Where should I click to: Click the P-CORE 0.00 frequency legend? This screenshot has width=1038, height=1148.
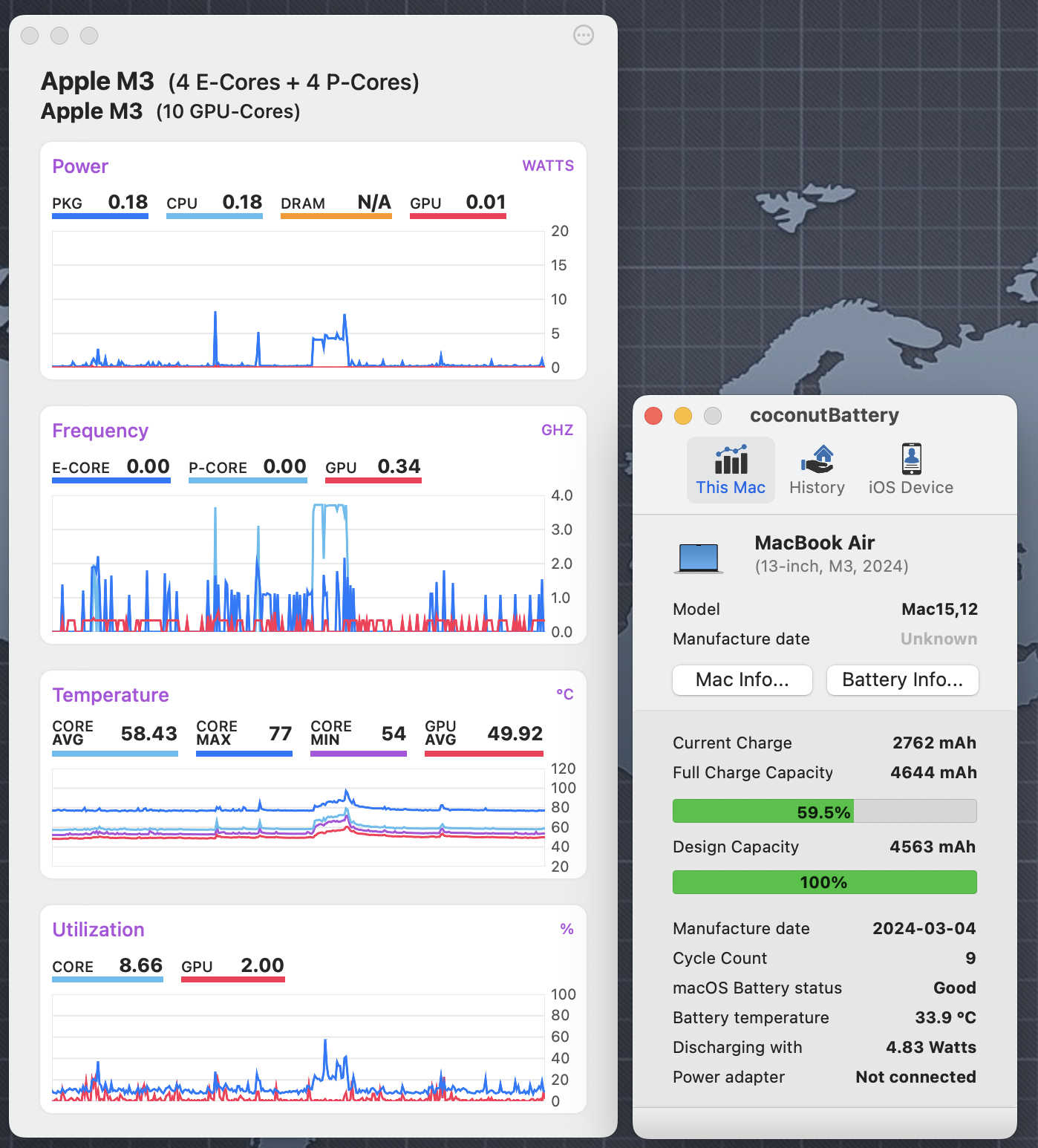pos(248,469)
